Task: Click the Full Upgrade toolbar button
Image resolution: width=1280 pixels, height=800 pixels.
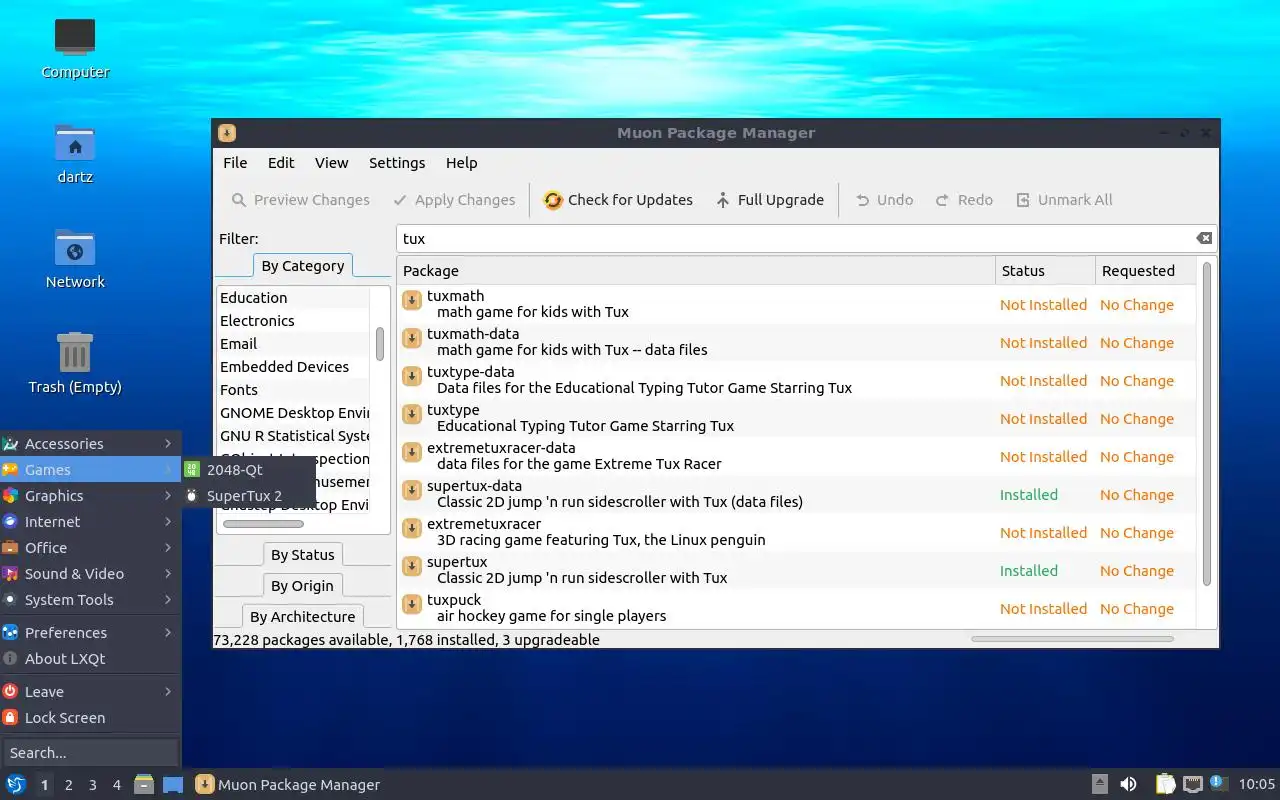Action: point(770,200)
